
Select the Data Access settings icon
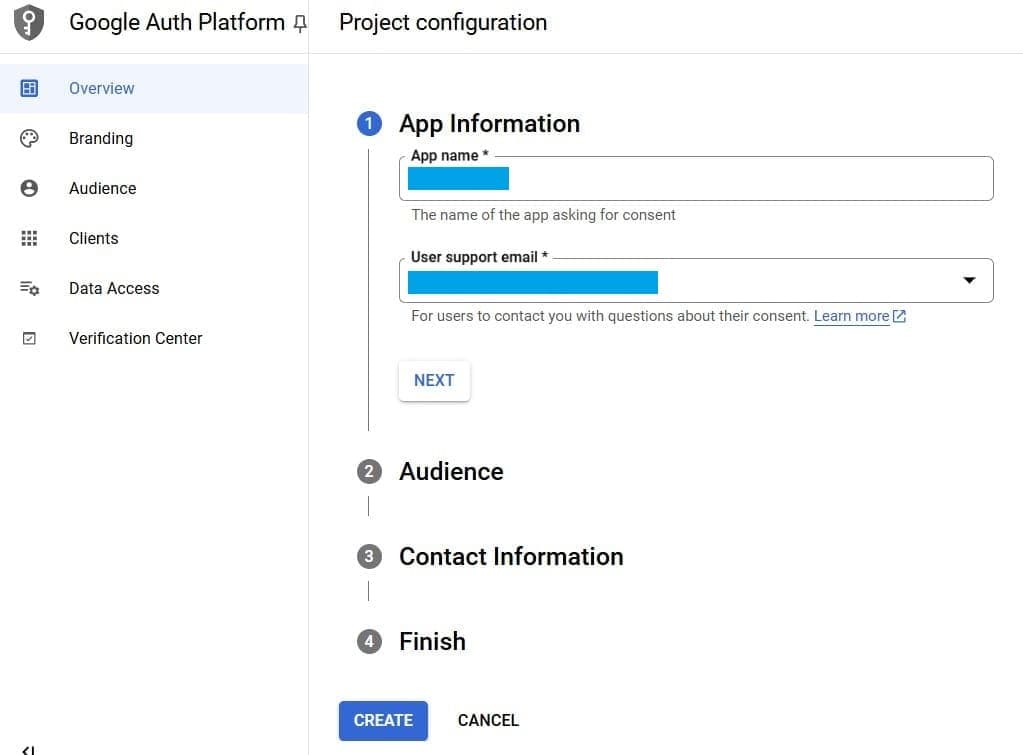29,288
